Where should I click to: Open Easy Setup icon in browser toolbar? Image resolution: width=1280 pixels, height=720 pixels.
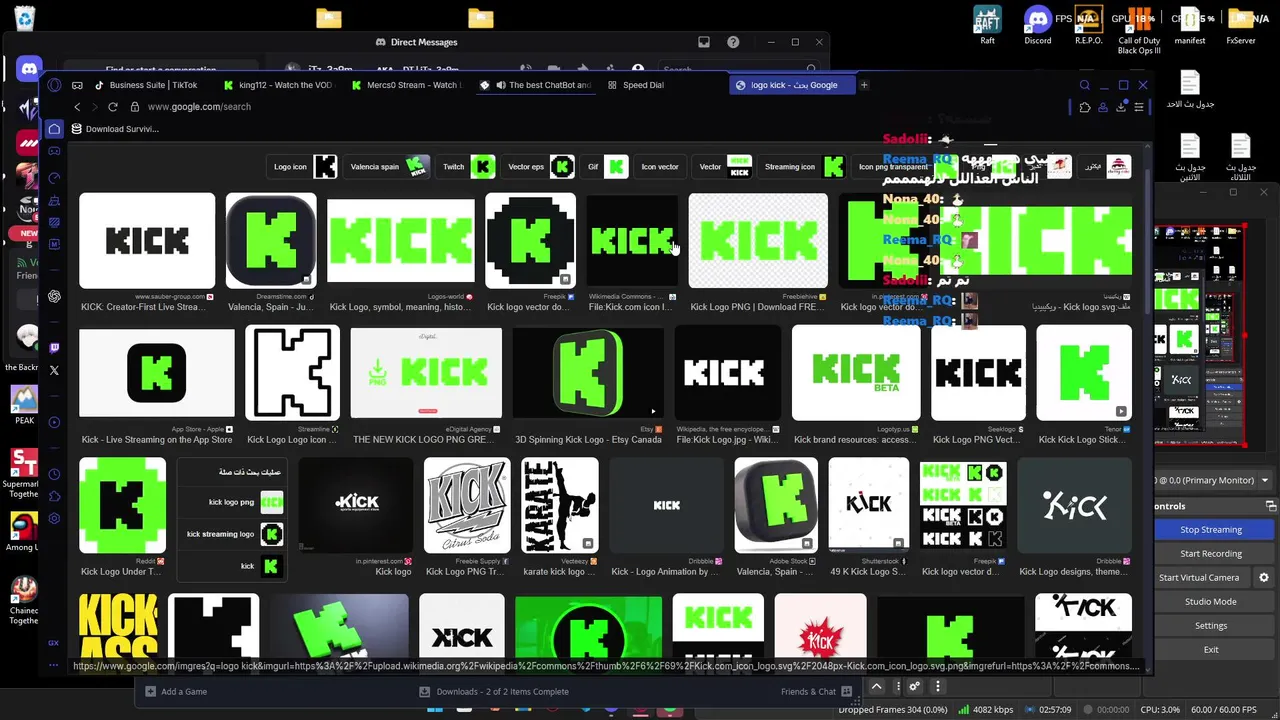(x=1139, y=107)
